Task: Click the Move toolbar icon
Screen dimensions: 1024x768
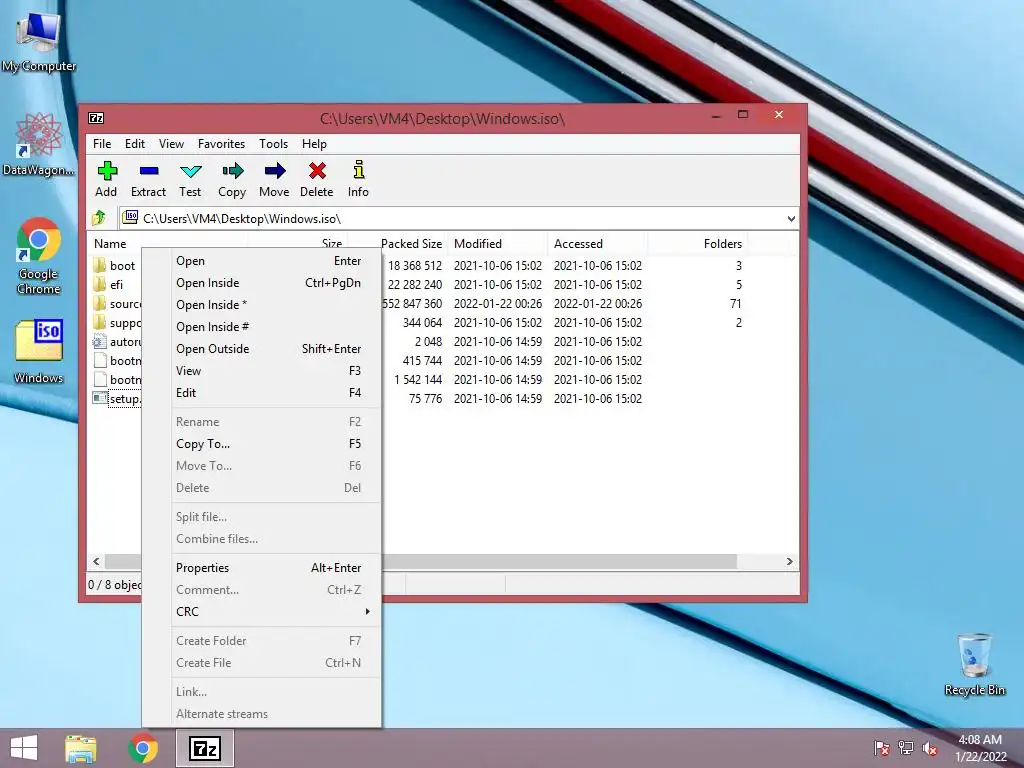Action: pos(274,171)
